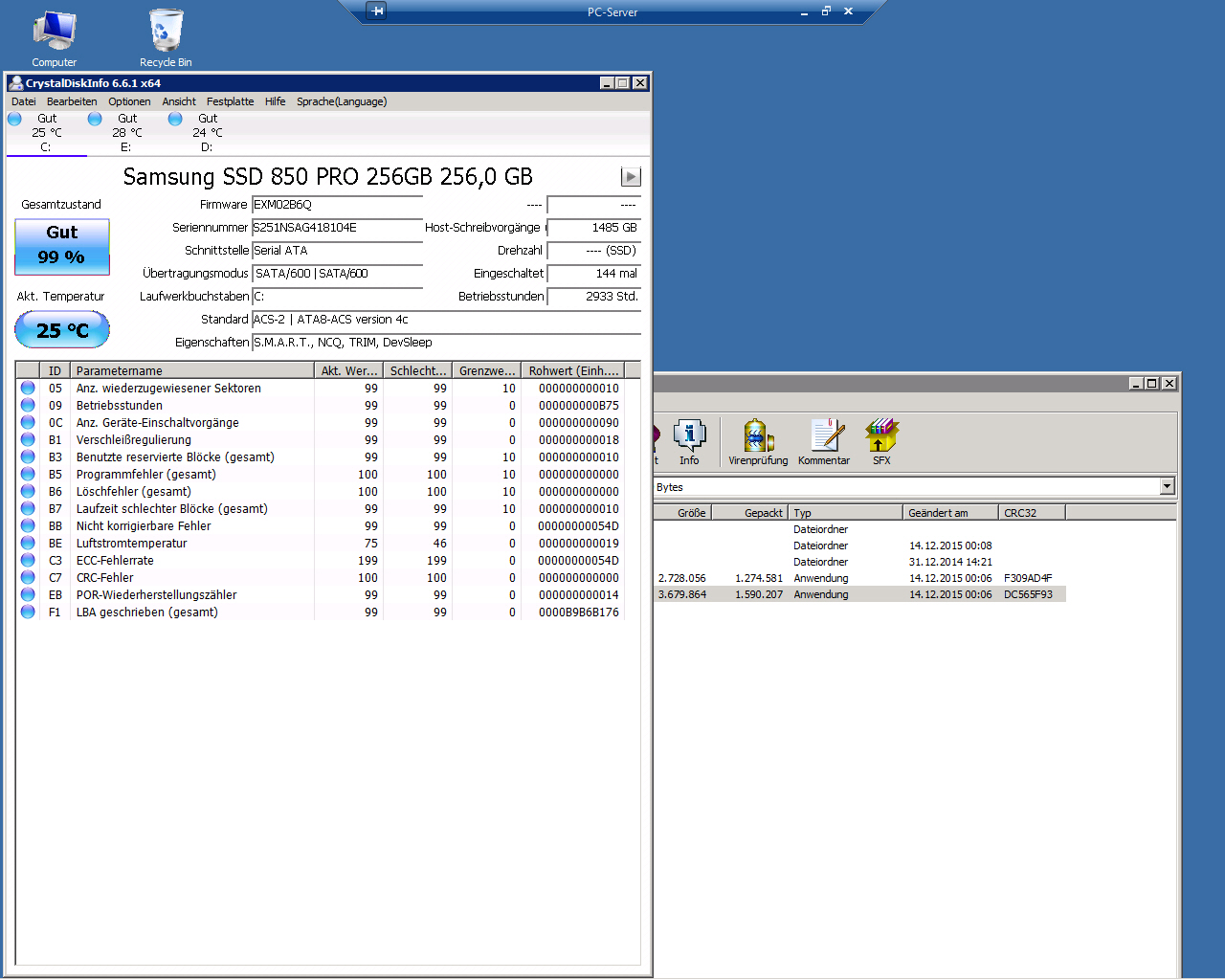This screenshot has height=980, width=1225.
Task: Click the Firmware field EXM02B6Q
Action: [x=338, y=205]
